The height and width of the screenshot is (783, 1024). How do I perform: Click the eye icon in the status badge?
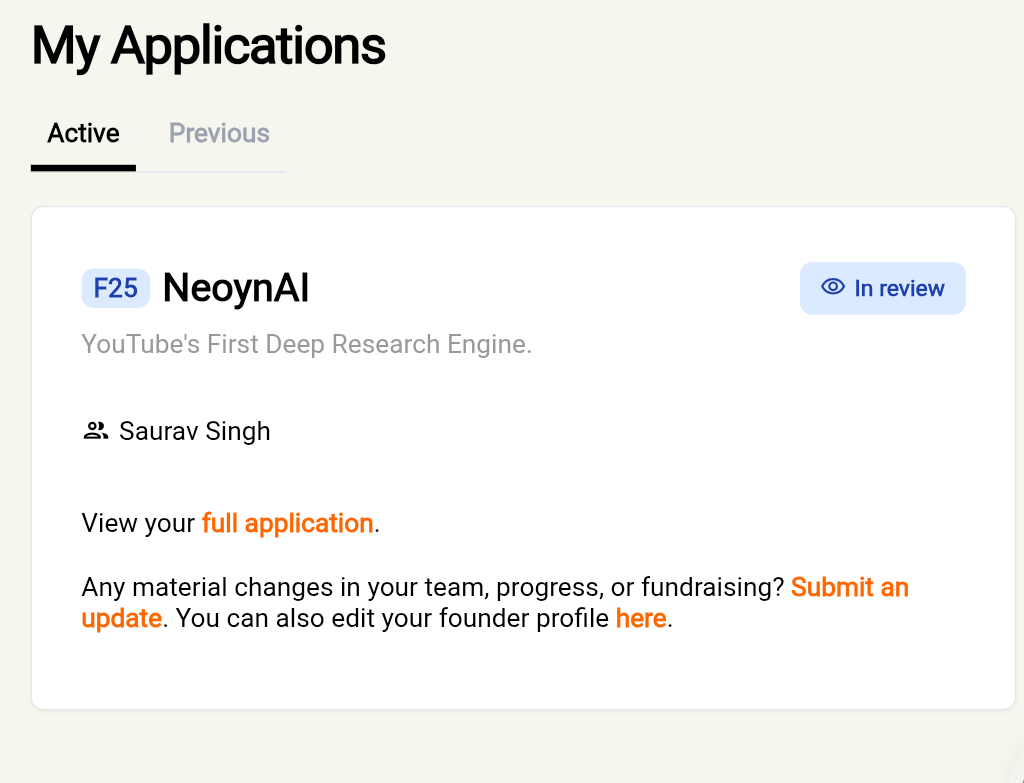click(832, 288)
